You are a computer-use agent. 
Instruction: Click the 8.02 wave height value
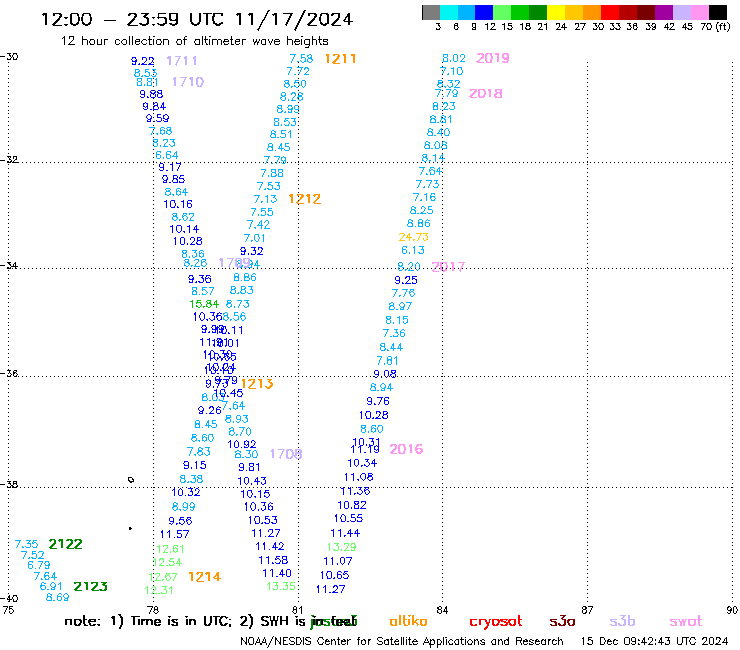tap(454, 58)
